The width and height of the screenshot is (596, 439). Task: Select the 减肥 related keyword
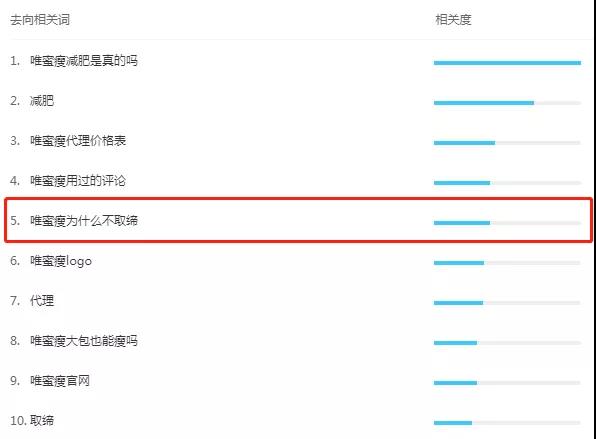click(42, 101)
